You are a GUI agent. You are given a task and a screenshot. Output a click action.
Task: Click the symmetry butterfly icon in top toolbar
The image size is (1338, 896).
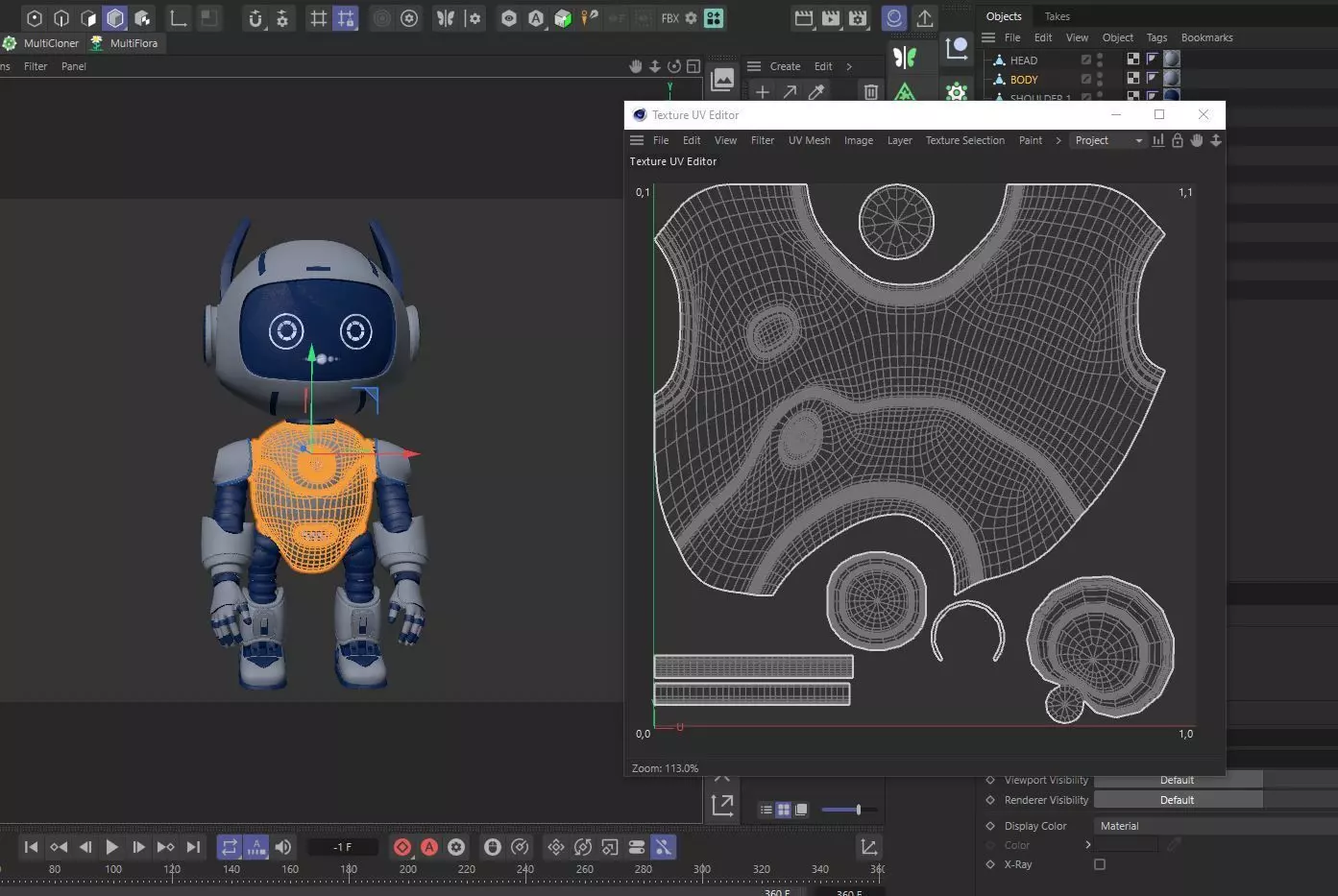point(446,18)
